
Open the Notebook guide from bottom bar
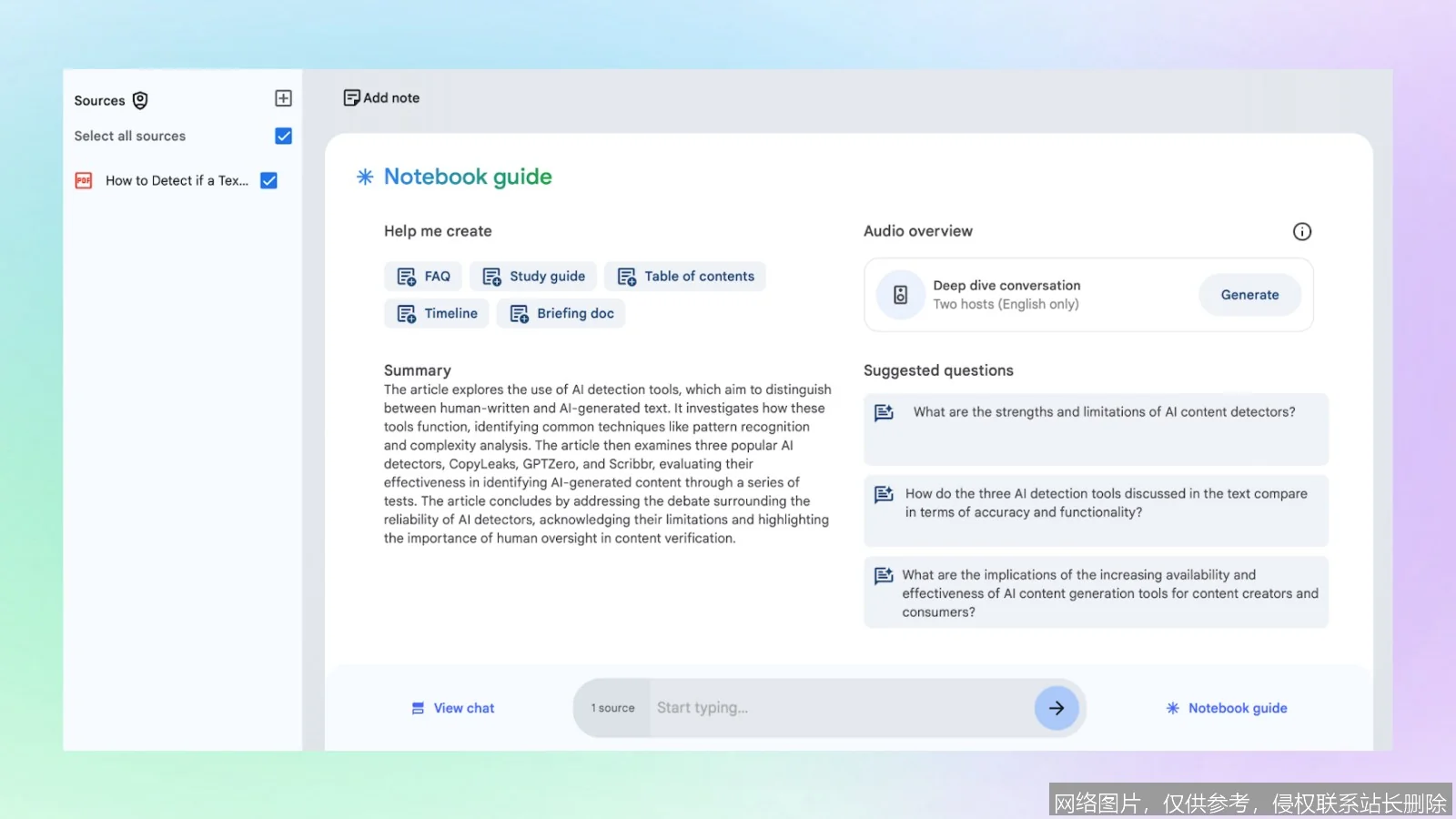pyautogui.click(x=1226, y=707)
